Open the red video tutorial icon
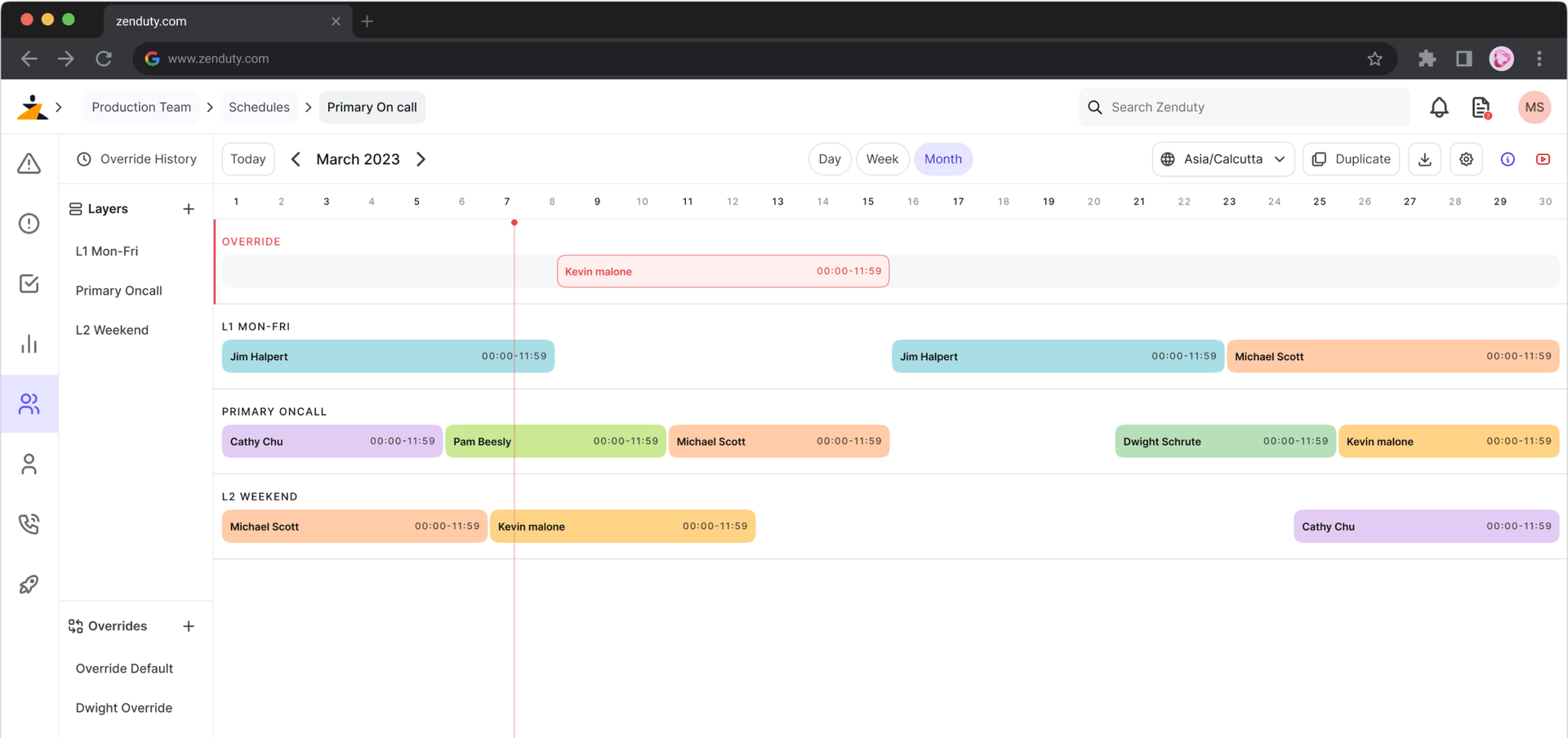The image size is (1568, 738). (1543, 159)
